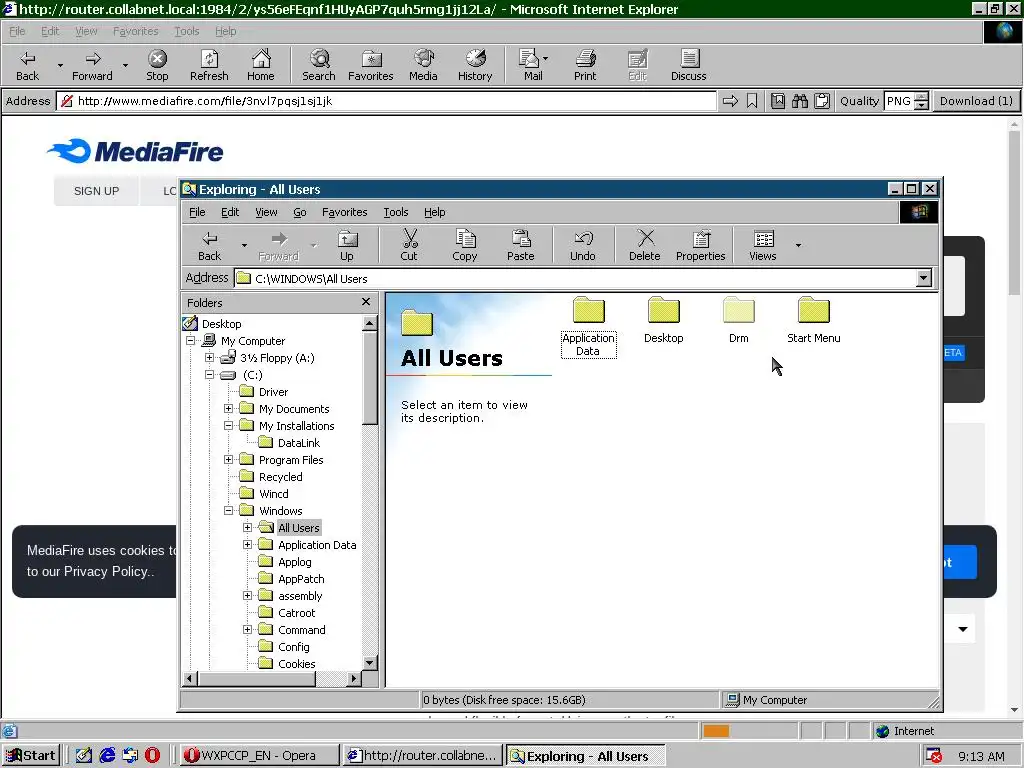
Task: Open the Edit menu in Explorer window
Action: tap(230, 212)
